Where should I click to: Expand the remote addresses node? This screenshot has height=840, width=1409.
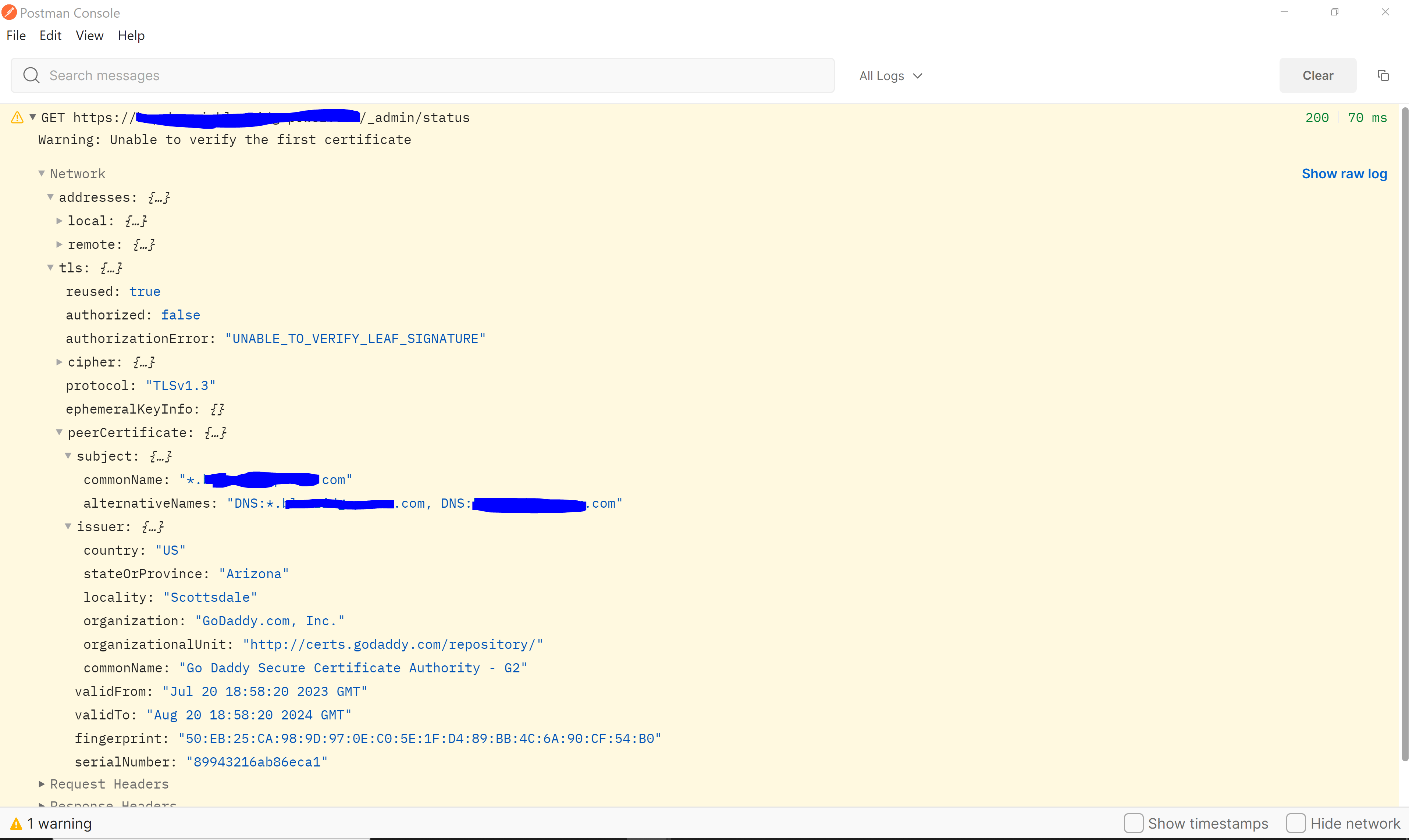[x=59, y=244]
